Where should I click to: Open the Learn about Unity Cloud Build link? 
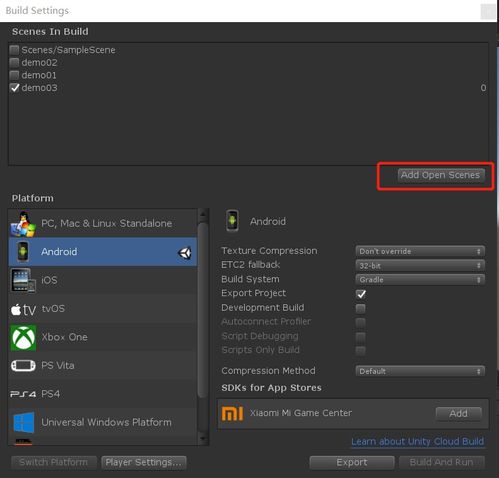[x=417, y=442]
